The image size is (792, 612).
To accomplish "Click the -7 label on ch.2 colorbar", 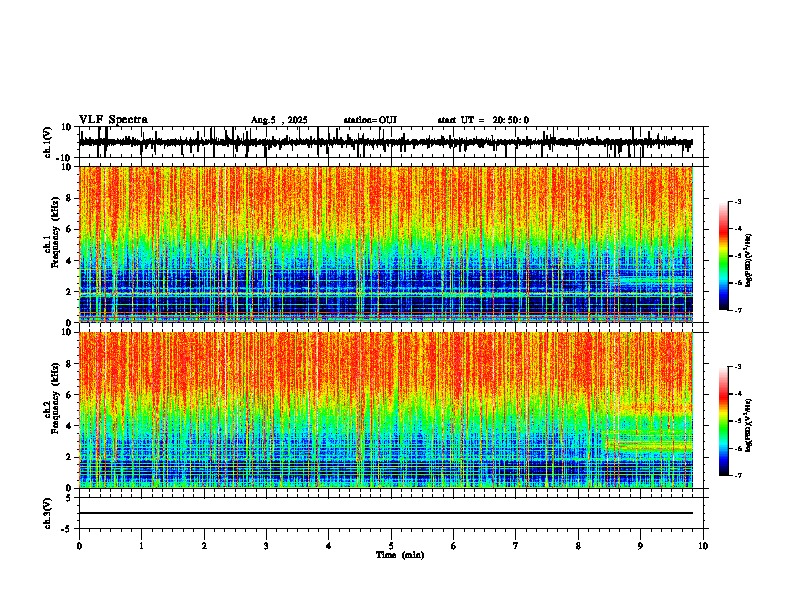I will 738,475.
